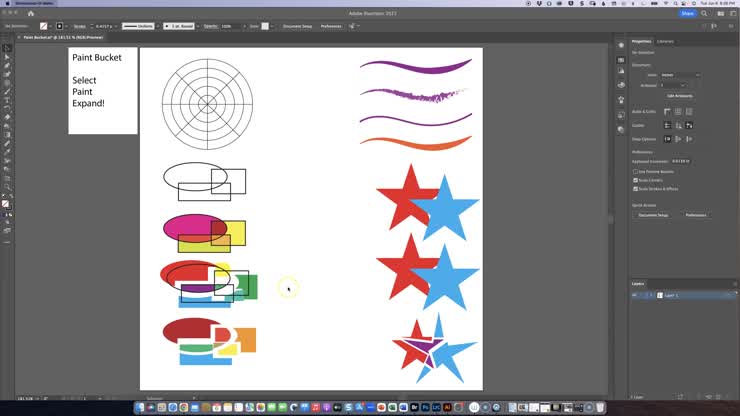Open the search icon beside Share
Screen dimensions: 740x416
tap(704, 14)
